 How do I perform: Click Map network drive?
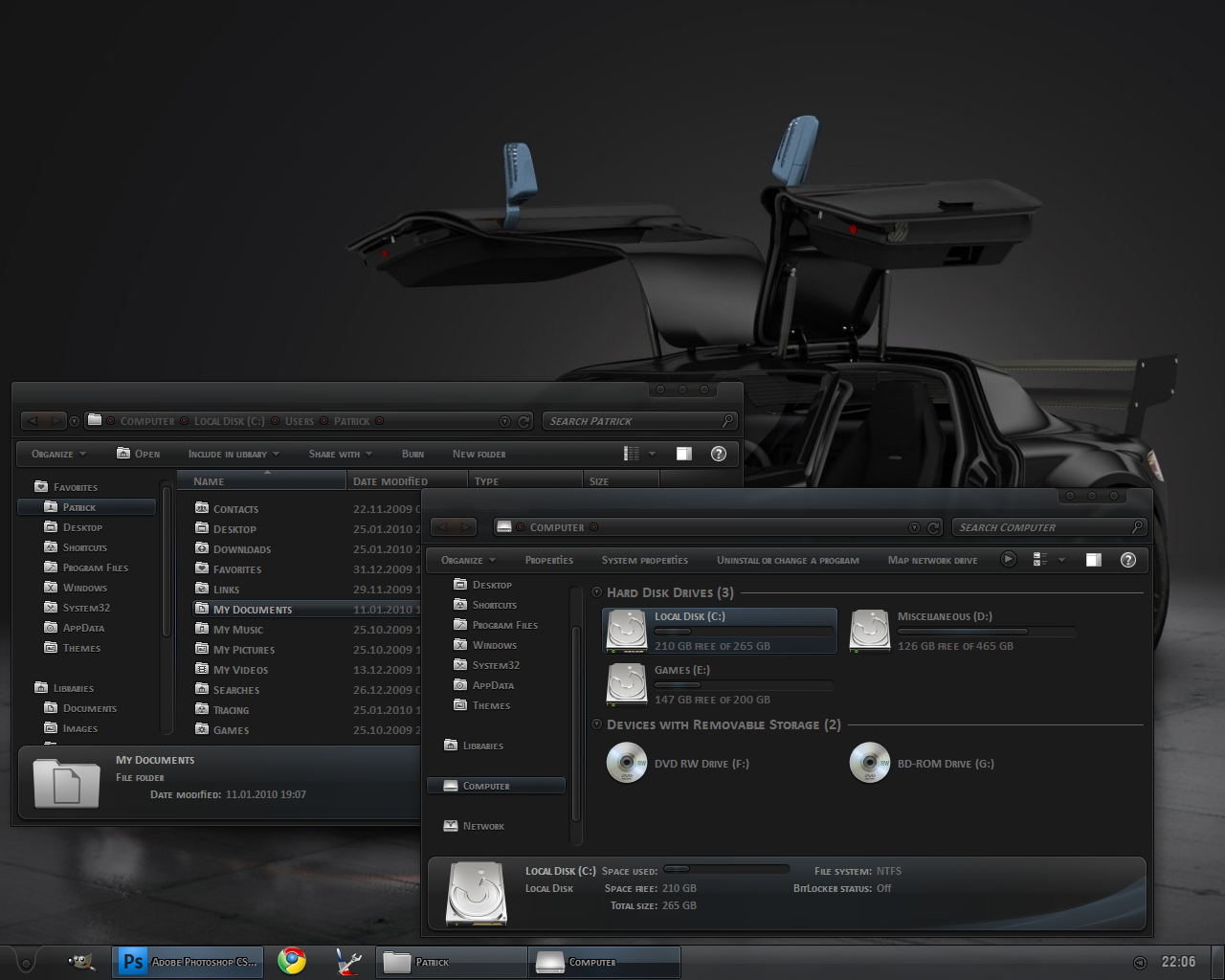click(x=932, y=560)
